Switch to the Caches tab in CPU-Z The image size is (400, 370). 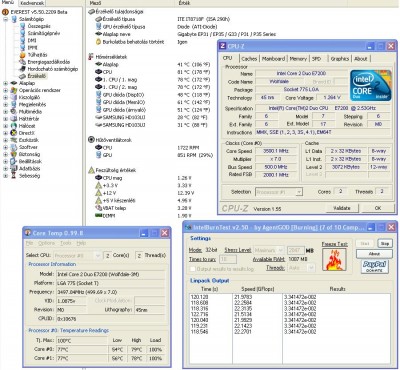(249, 59)
